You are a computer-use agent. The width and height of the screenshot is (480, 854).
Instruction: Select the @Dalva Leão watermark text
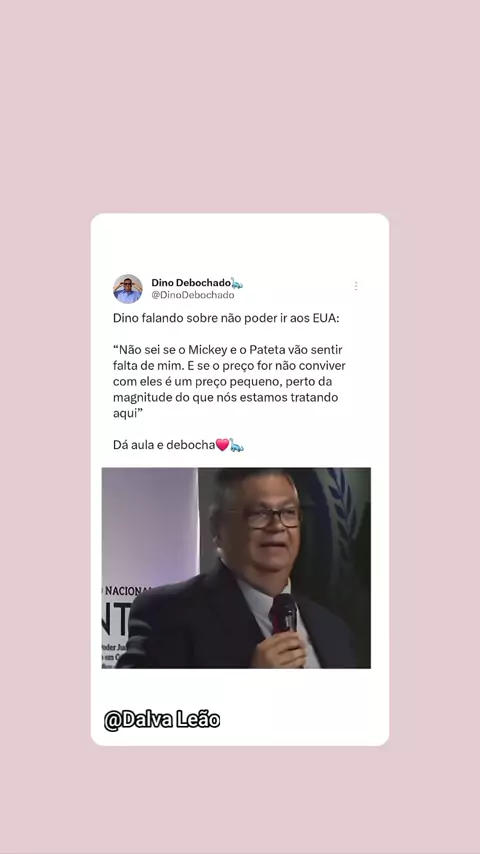coord(162,720)
